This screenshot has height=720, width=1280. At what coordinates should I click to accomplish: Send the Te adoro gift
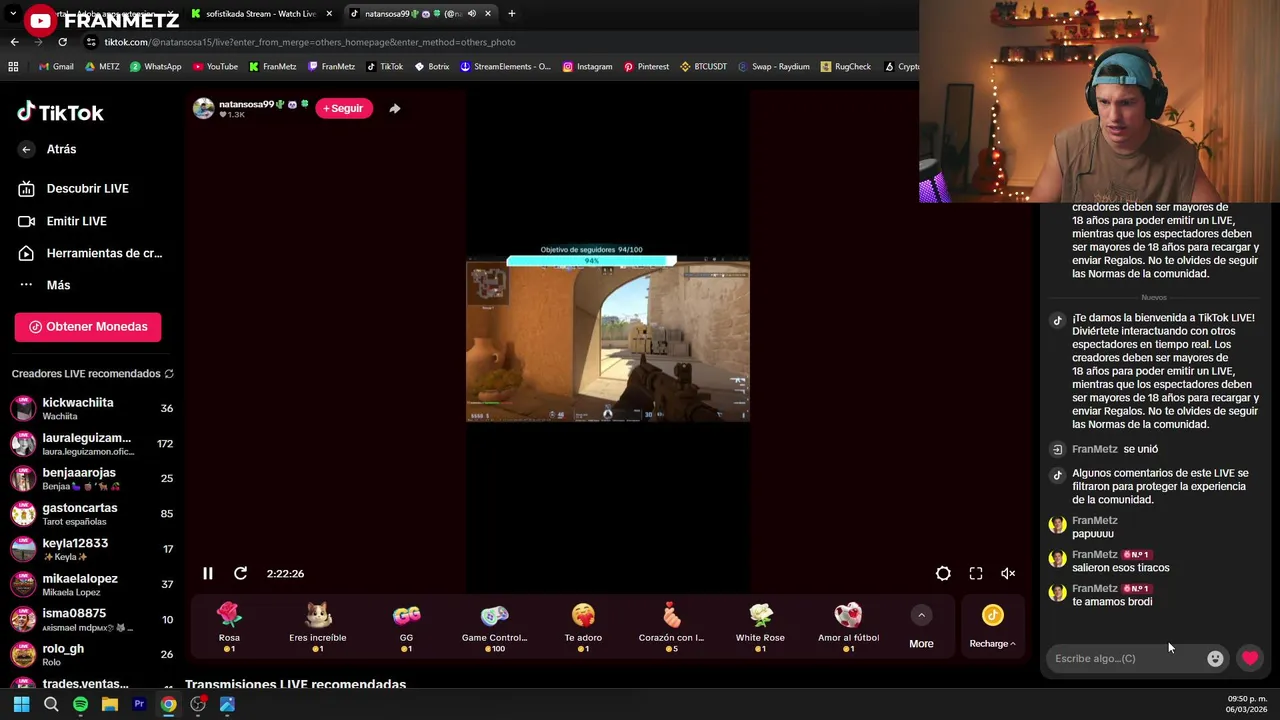[x=583, y=627]
